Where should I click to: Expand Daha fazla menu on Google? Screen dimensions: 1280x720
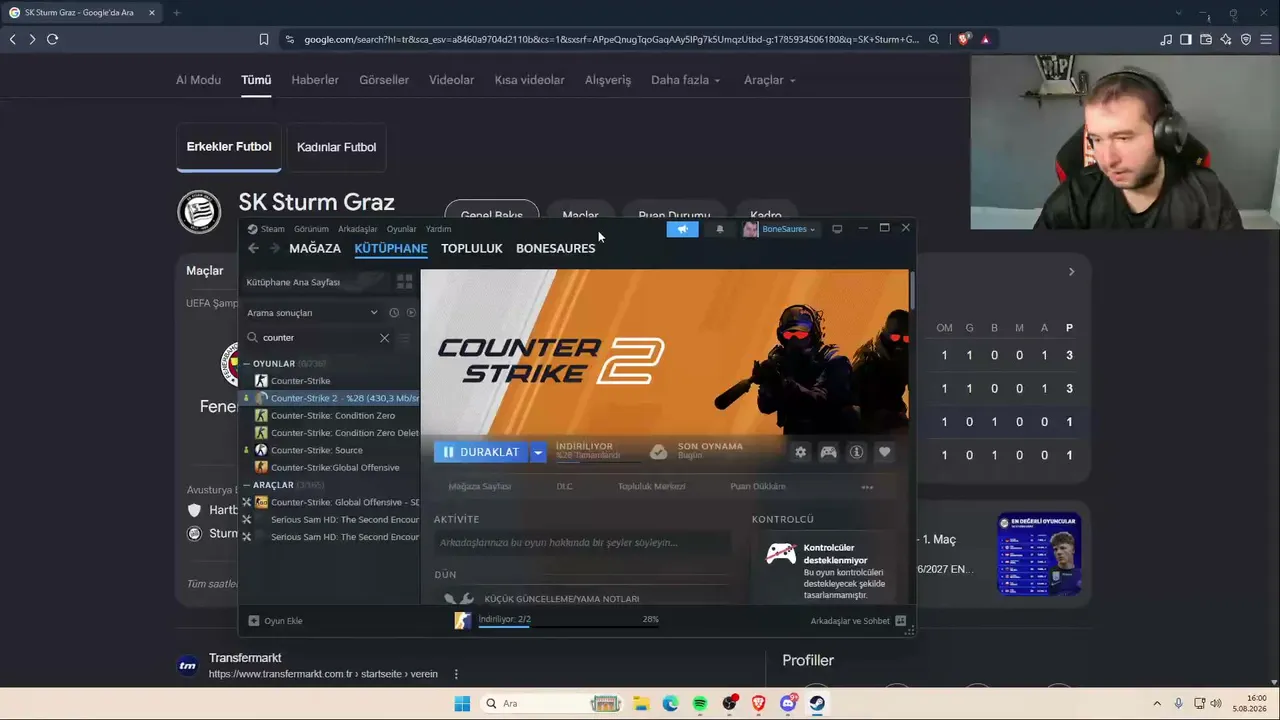[685, 80]
